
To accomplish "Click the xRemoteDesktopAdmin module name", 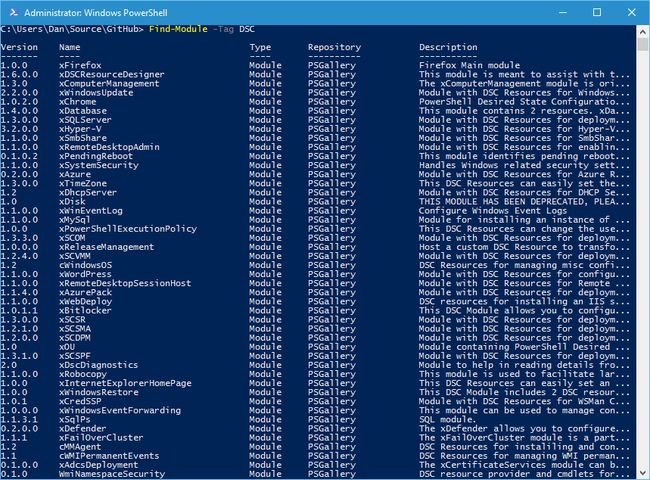I will tap(109, 147).
